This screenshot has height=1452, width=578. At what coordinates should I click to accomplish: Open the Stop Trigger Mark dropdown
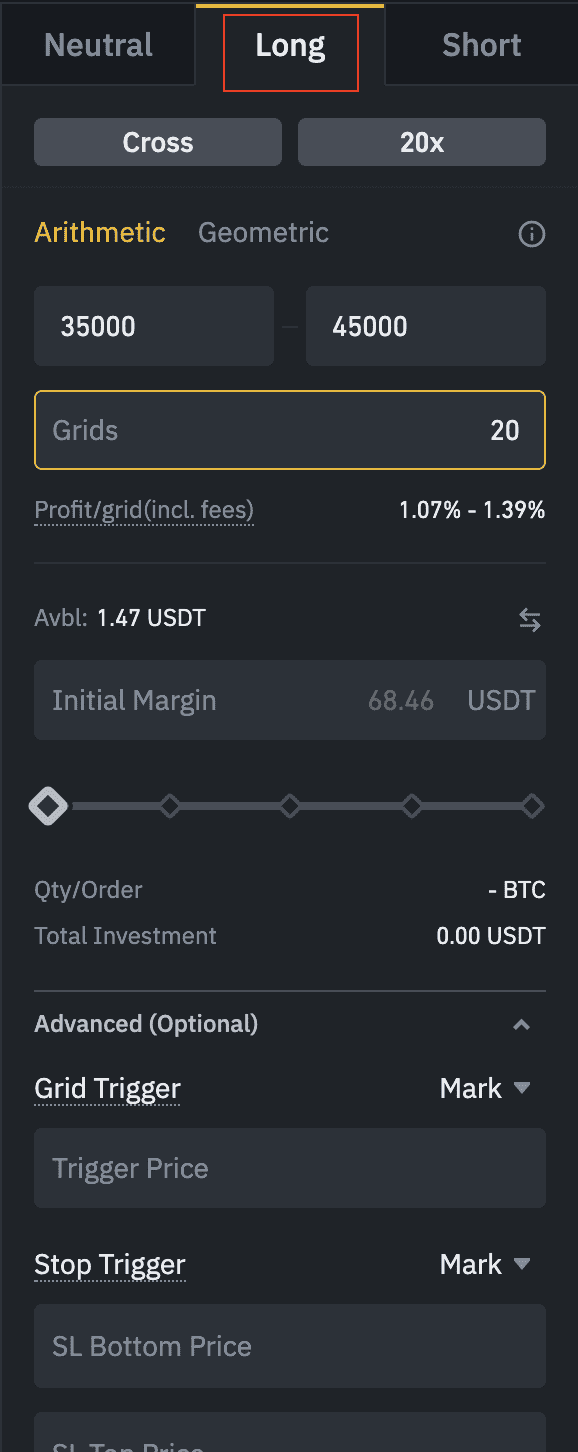pos(485,1264)
